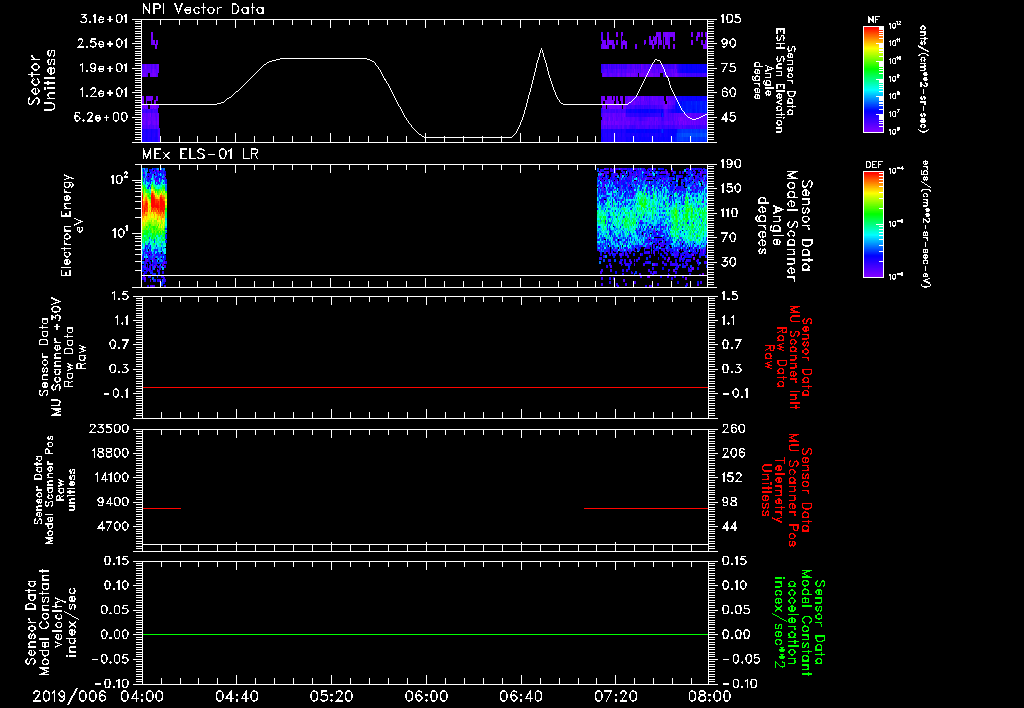
Task: Click the '23500' scanner position tick value
Action: 110,428
